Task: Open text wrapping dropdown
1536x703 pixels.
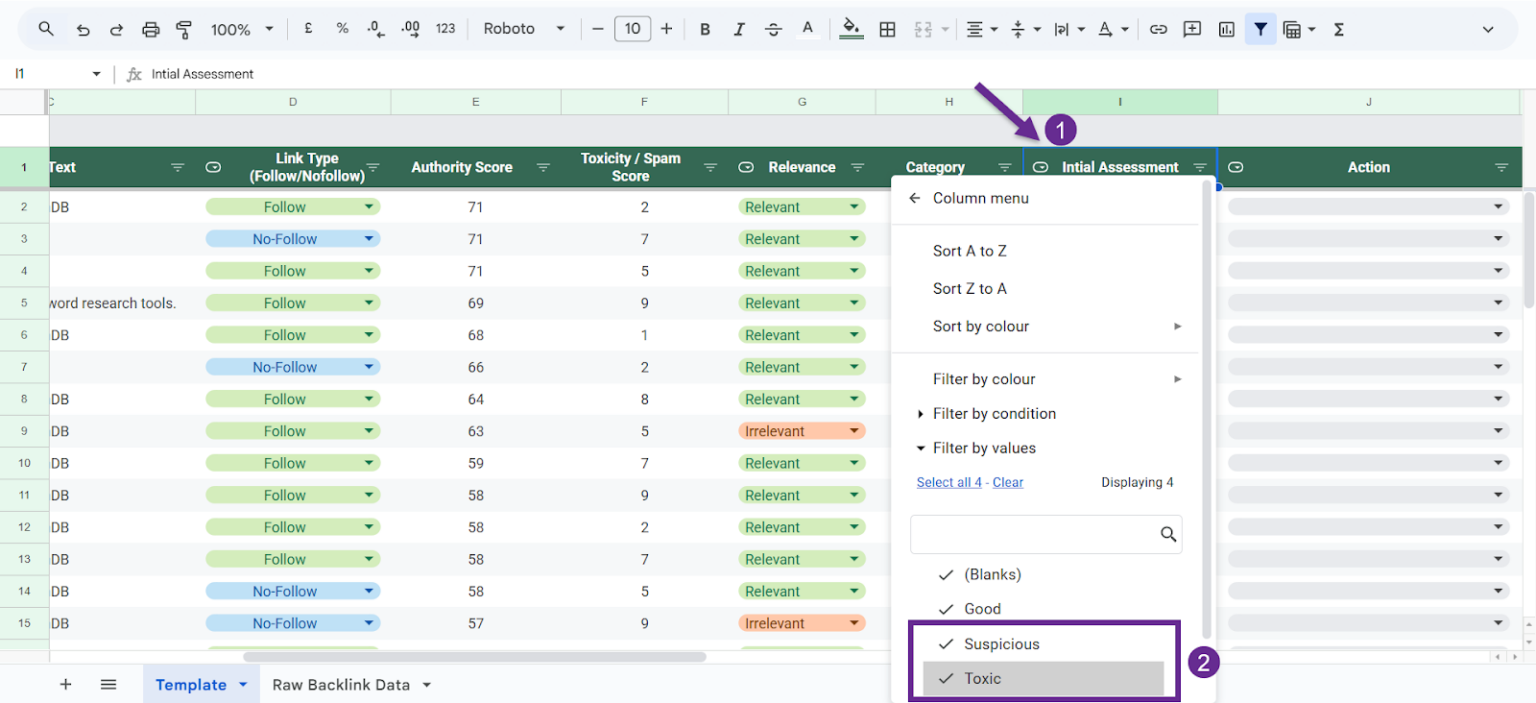Action: click(x=1068, y=29)
